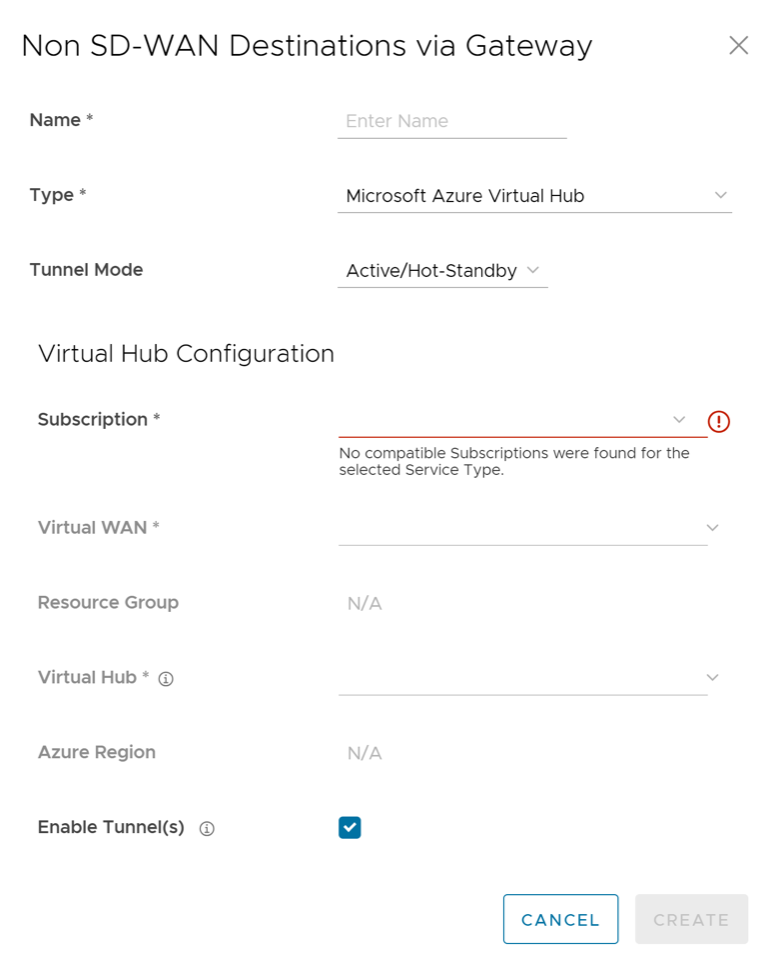Image resolution: width=769 pixels, height=972 pixels.
Task: Click info icon next to Virtual Hub
Action: coord(167,679)
